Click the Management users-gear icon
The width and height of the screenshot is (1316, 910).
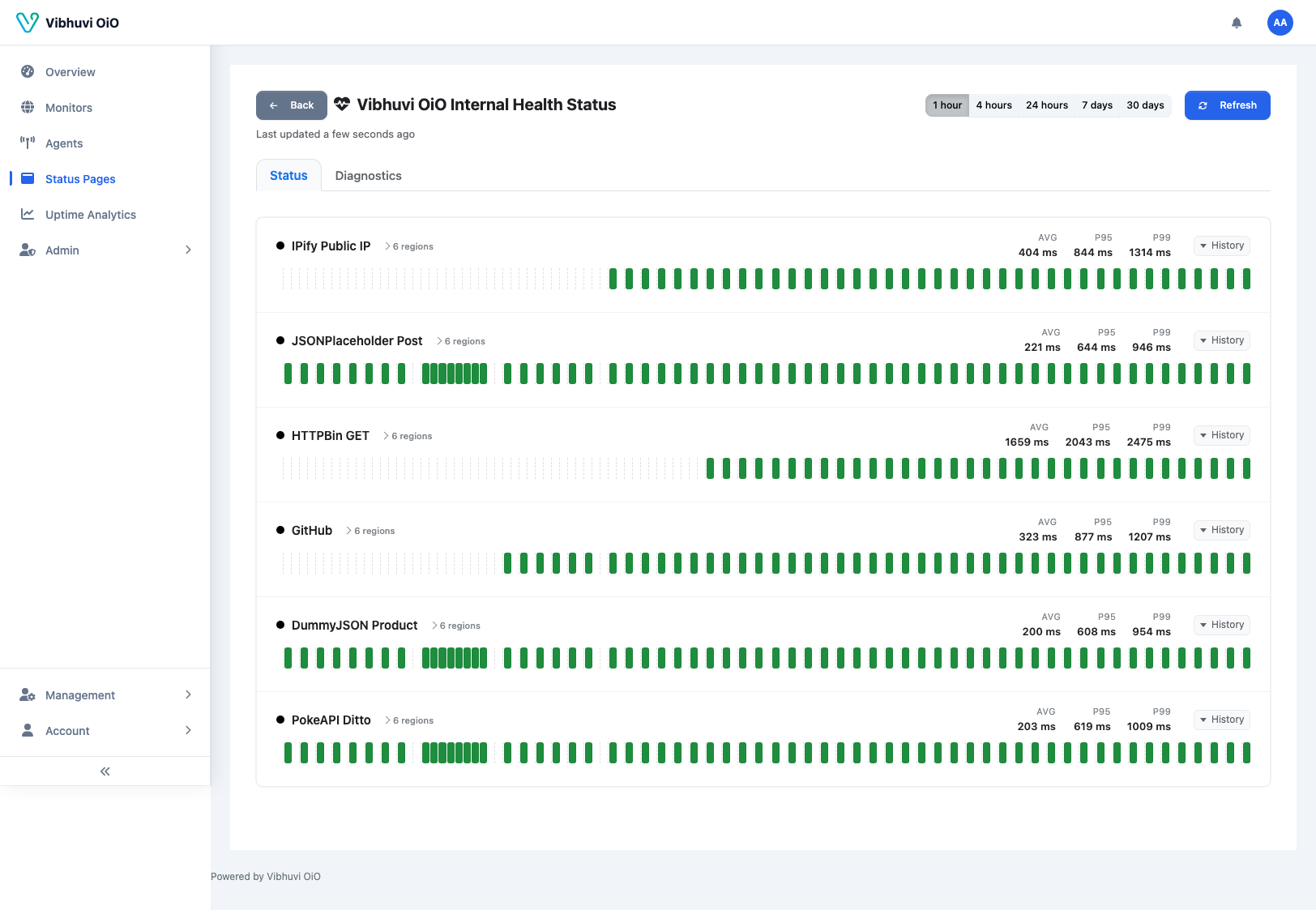click(x=28, y=694)
